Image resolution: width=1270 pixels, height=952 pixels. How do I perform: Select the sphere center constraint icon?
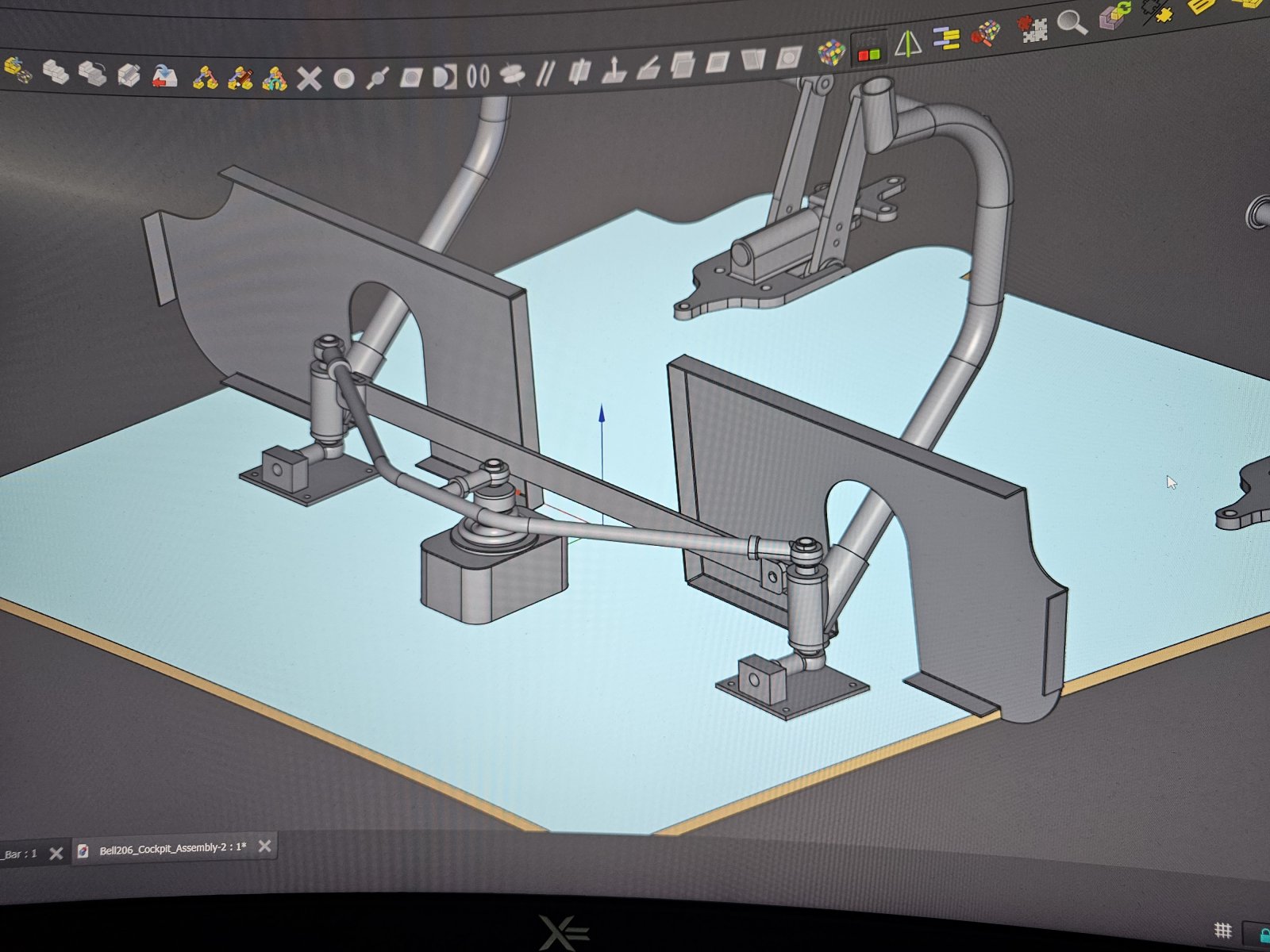pyautogui.click(x=444, y=77)
